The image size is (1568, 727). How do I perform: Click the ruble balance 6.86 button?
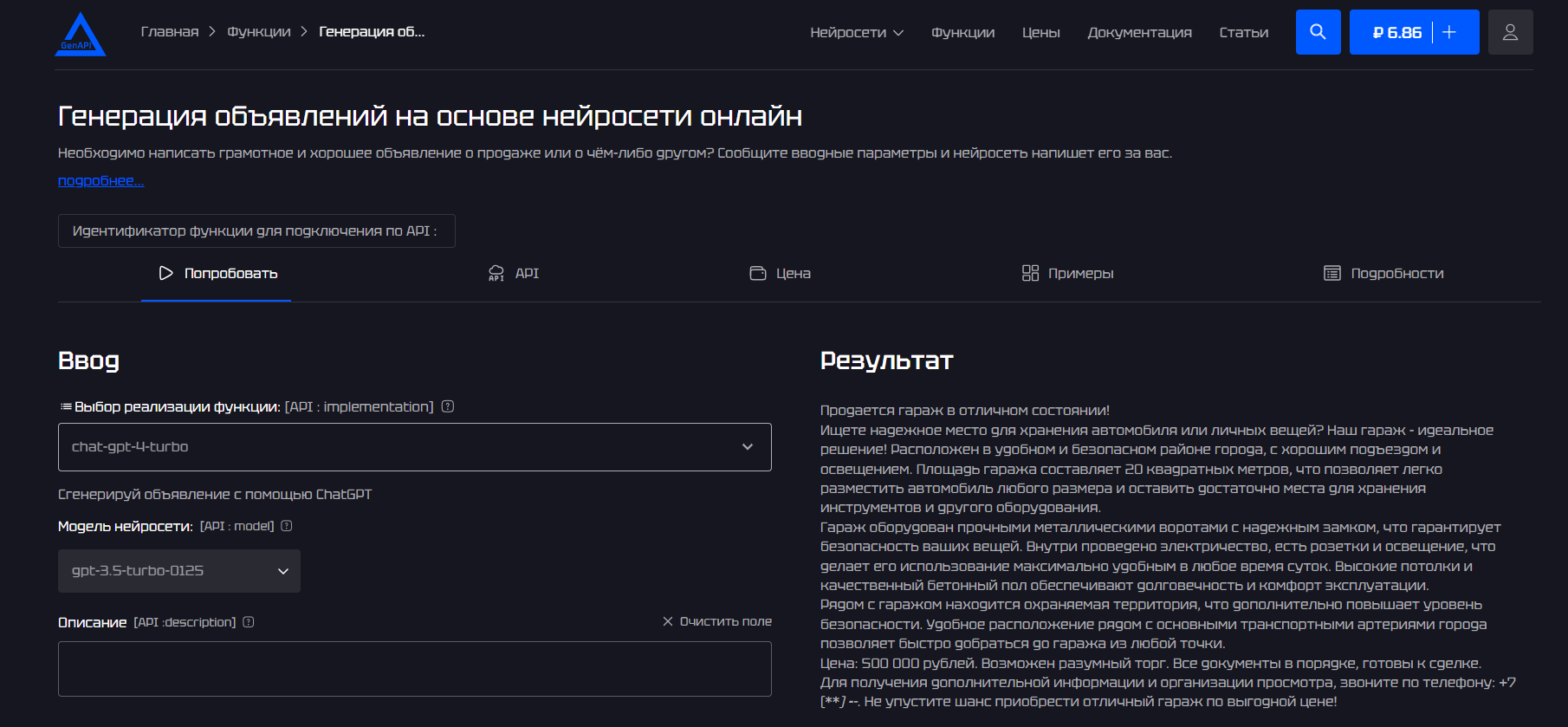(x=1396, y=32)
